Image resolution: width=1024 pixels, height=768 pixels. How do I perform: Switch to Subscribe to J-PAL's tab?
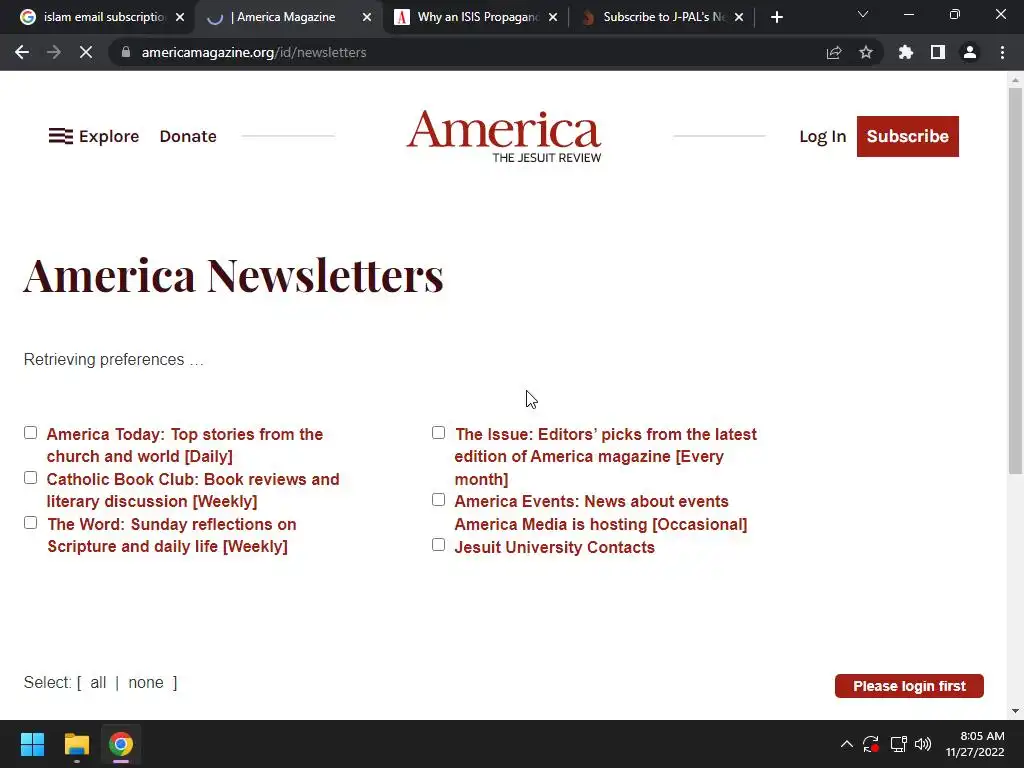664,17
